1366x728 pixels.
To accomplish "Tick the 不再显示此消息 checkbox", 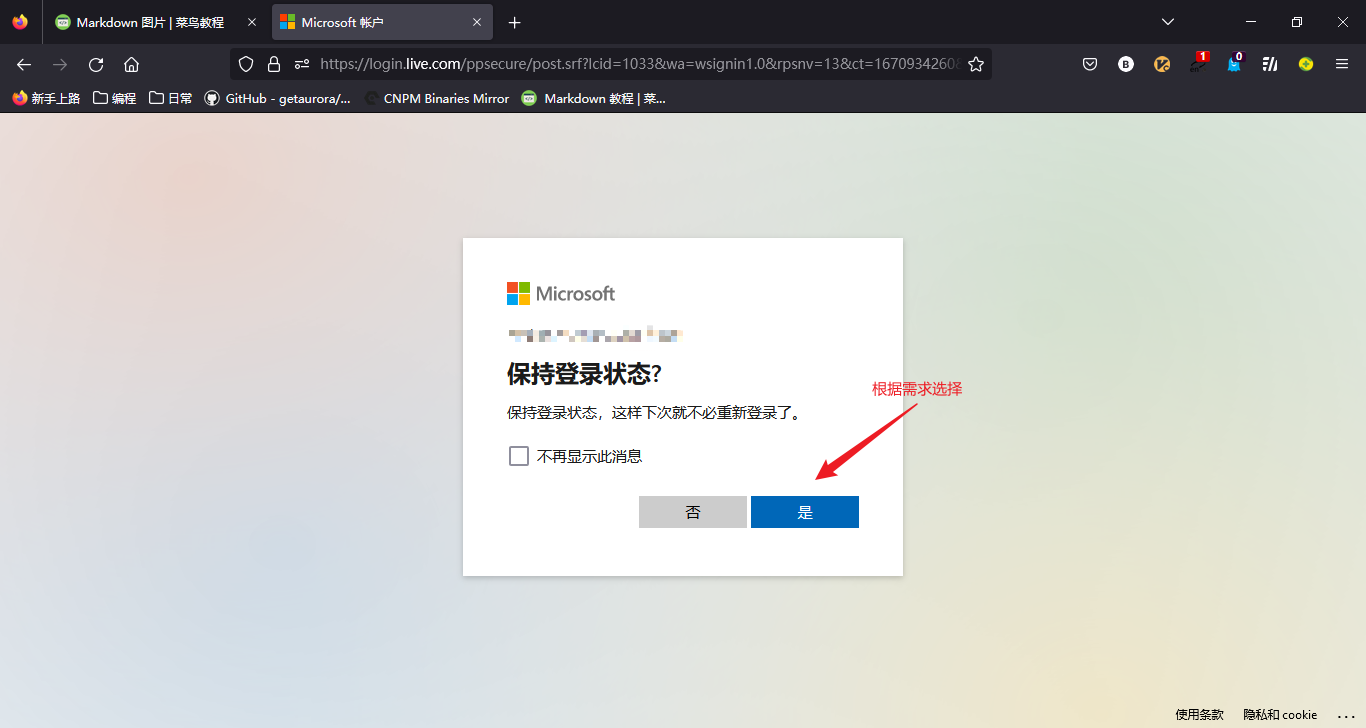I will click(518, 456).
